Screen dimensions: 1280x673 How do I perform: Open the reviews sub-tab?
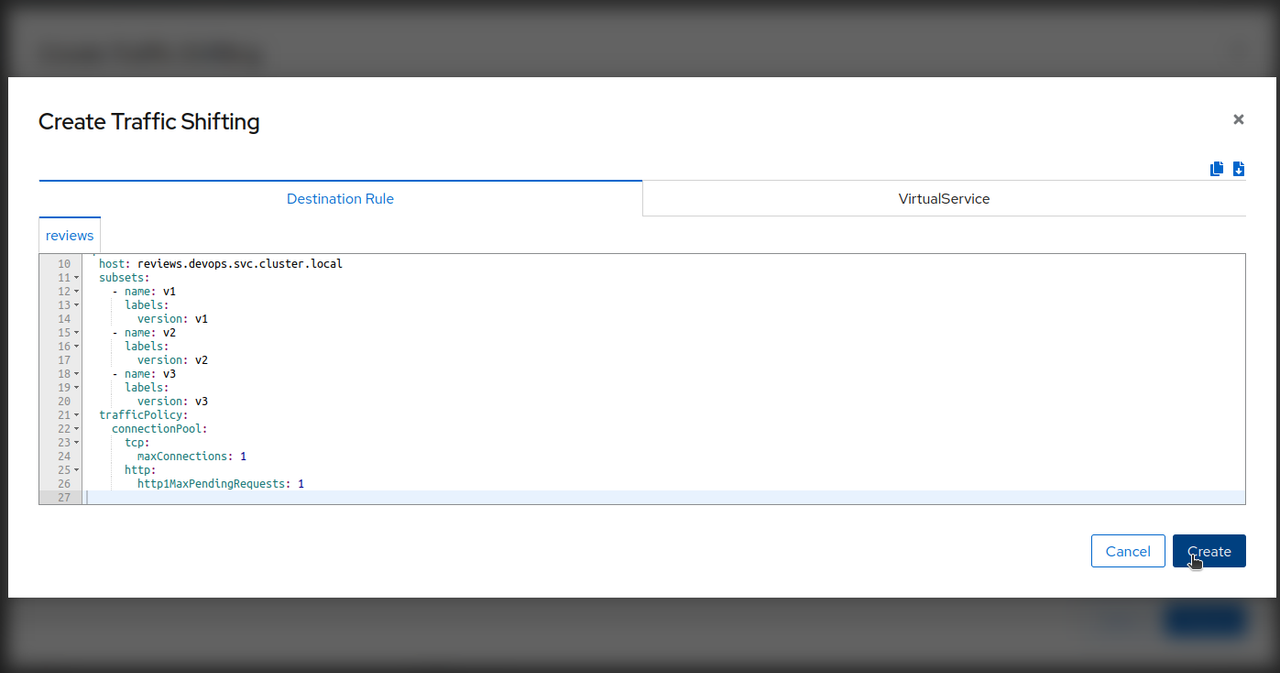pos(70,236)
